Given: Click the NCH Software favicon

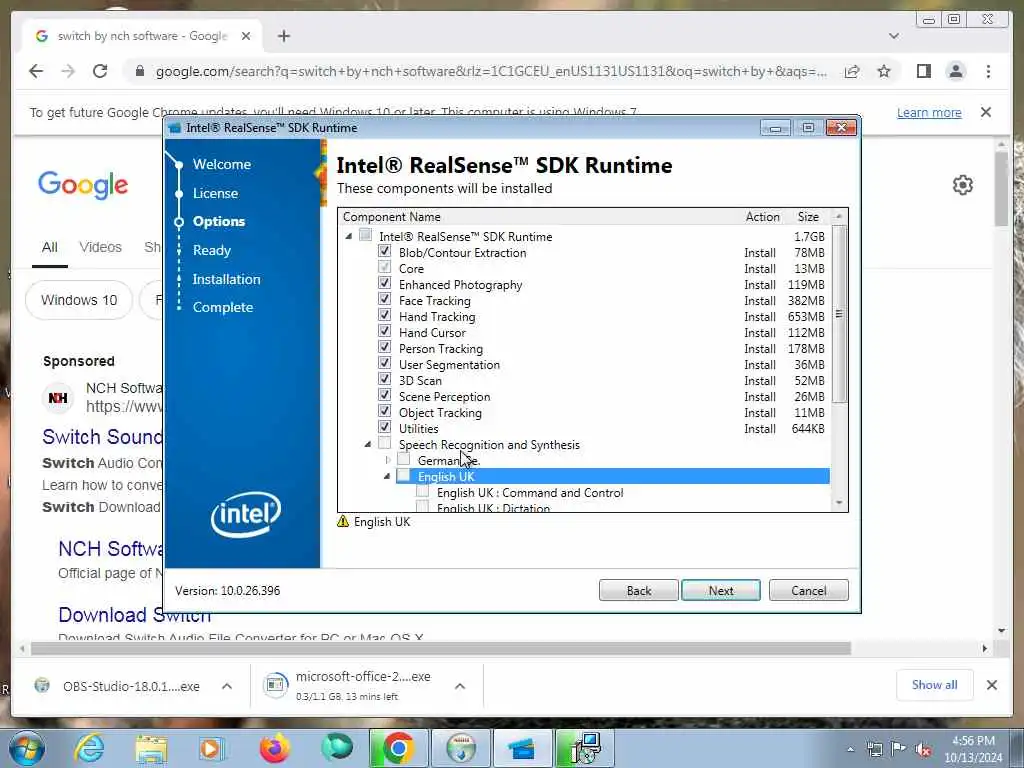Looking at the screenshot, I should click(58, 398).
